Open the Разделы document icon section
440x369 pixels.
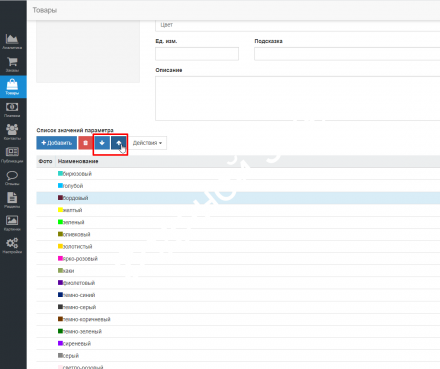12,200
